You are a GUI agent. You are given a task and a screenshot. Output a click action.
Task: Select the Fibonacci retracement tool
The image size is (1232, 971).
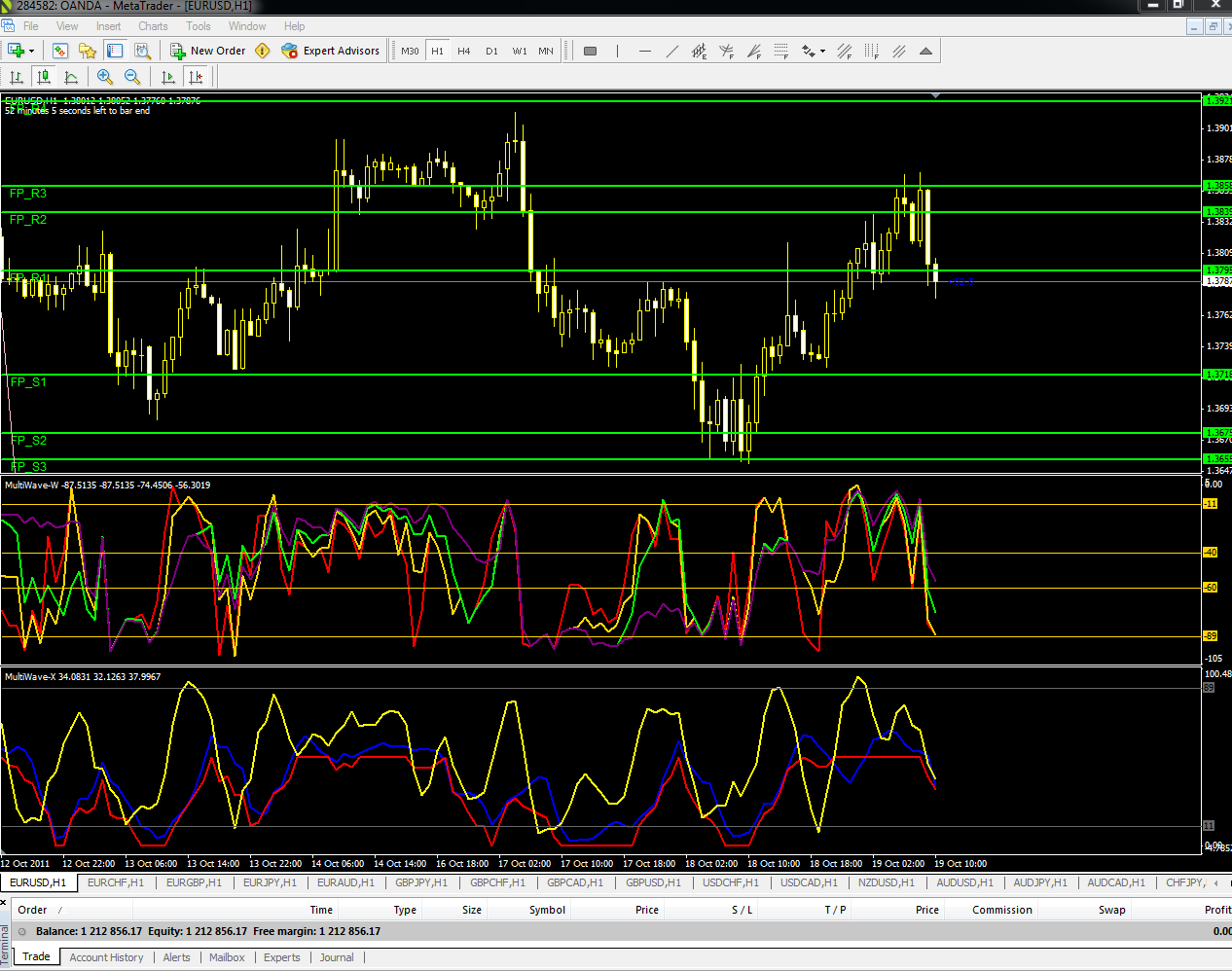pyautogui.click(x=780, y=51)
